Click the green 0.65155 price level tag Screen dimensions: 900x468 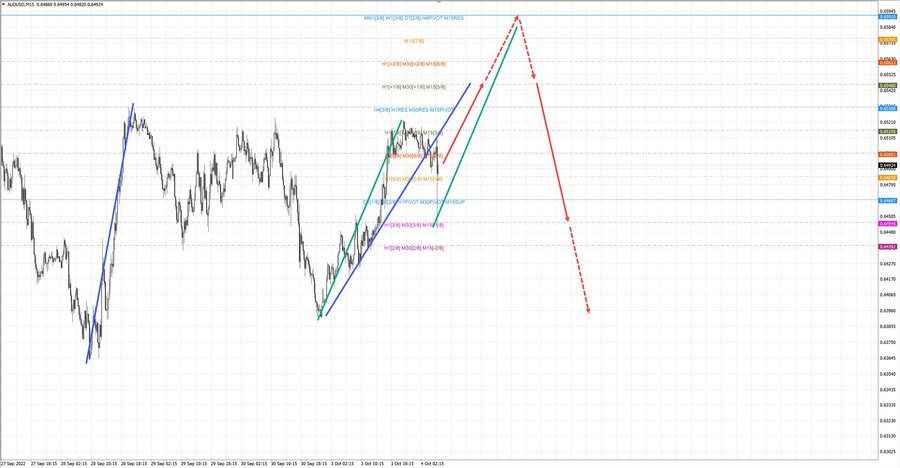pos(888,131)
